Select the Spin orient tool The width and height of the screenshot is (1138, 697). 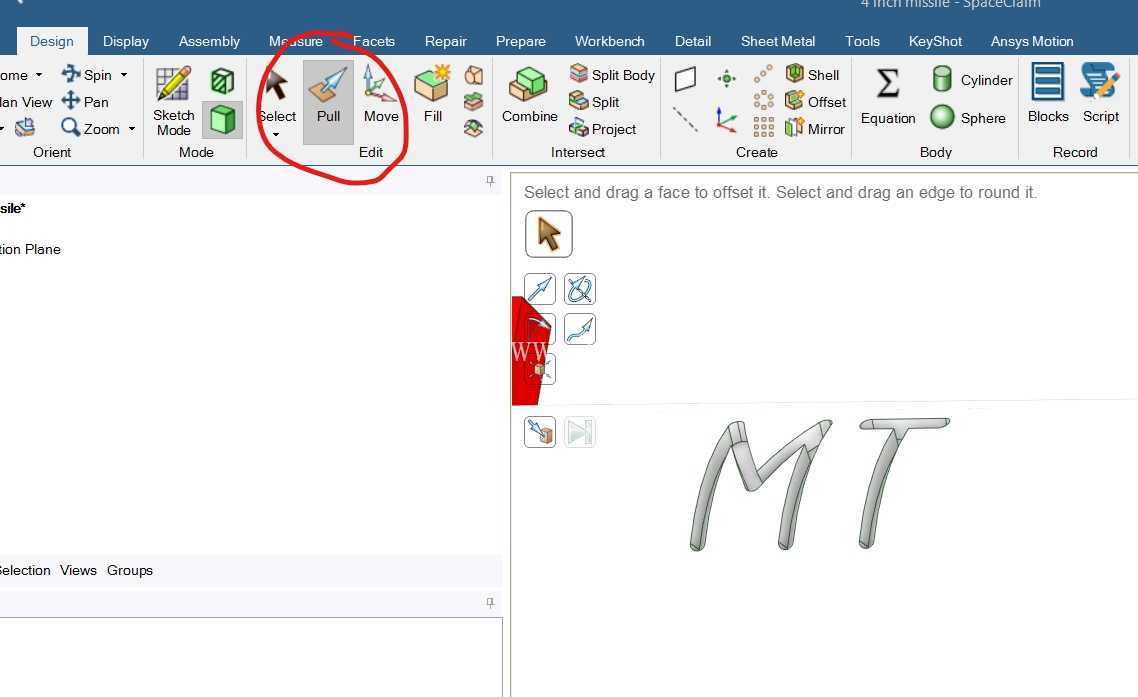coord(87,75)
